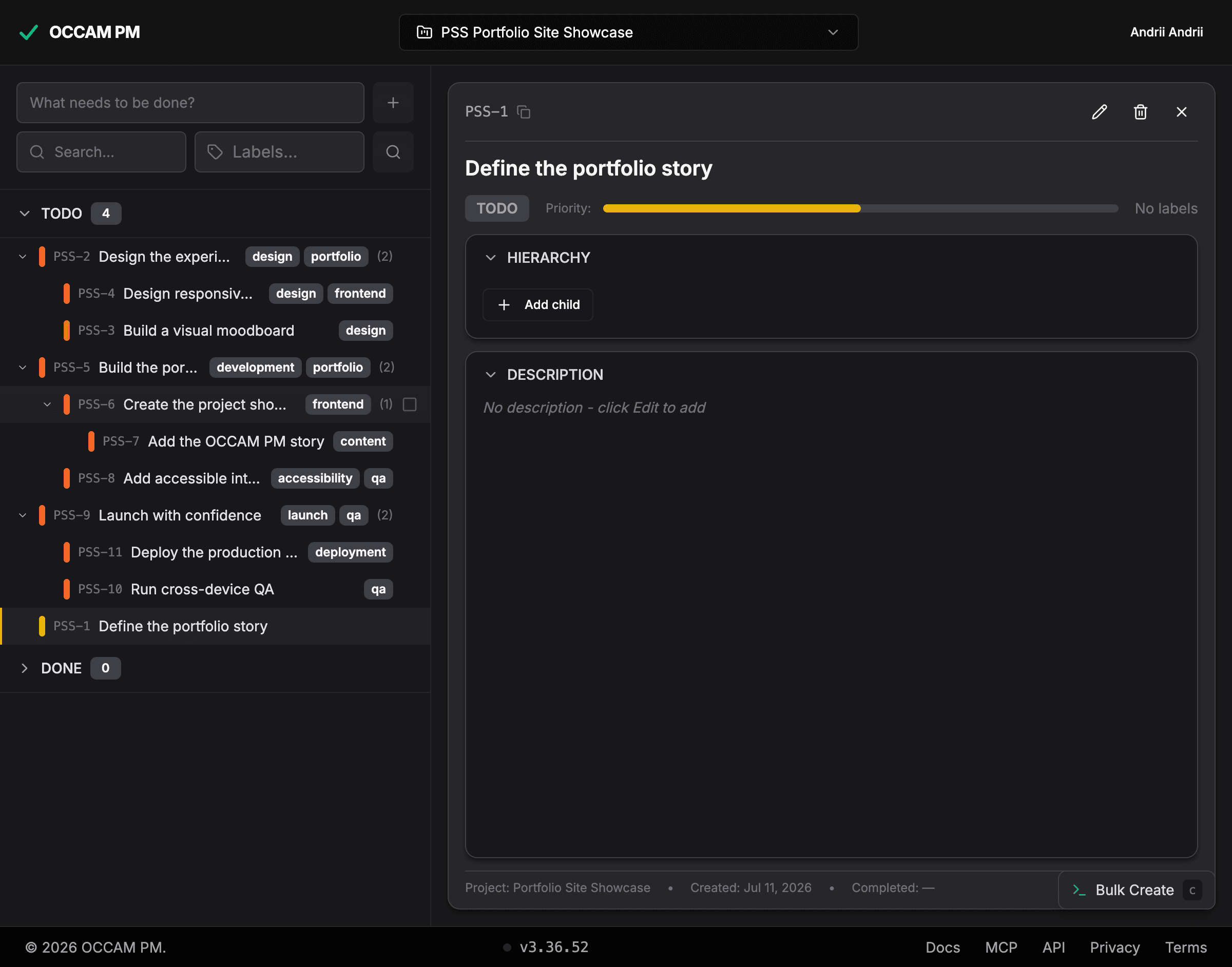Viewport: 1232px width, 967px height.
Task: Collapse the TODO section
Action: click(x=24, y=214)
